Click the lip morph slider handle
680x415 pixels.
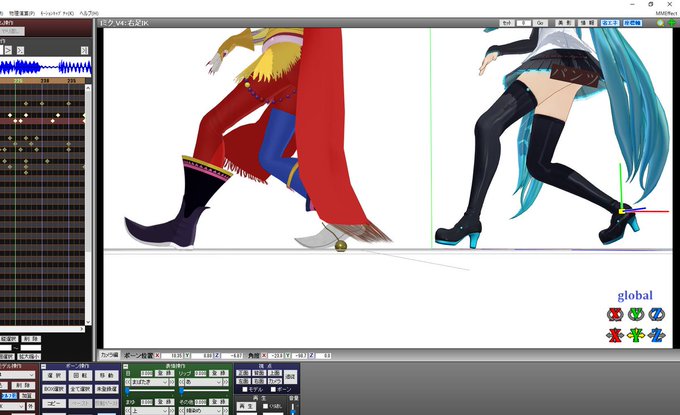pyautogui.click(x=181, y=391)
